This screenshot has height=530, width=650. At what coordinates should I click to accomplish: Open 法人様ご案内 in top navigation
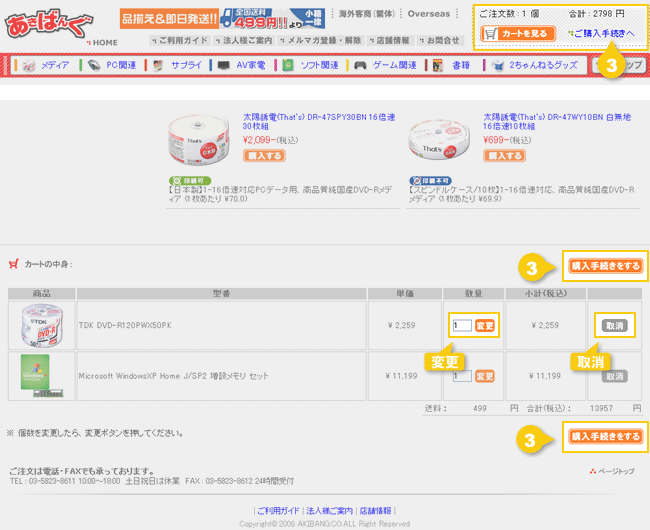[x=244, y=41]
